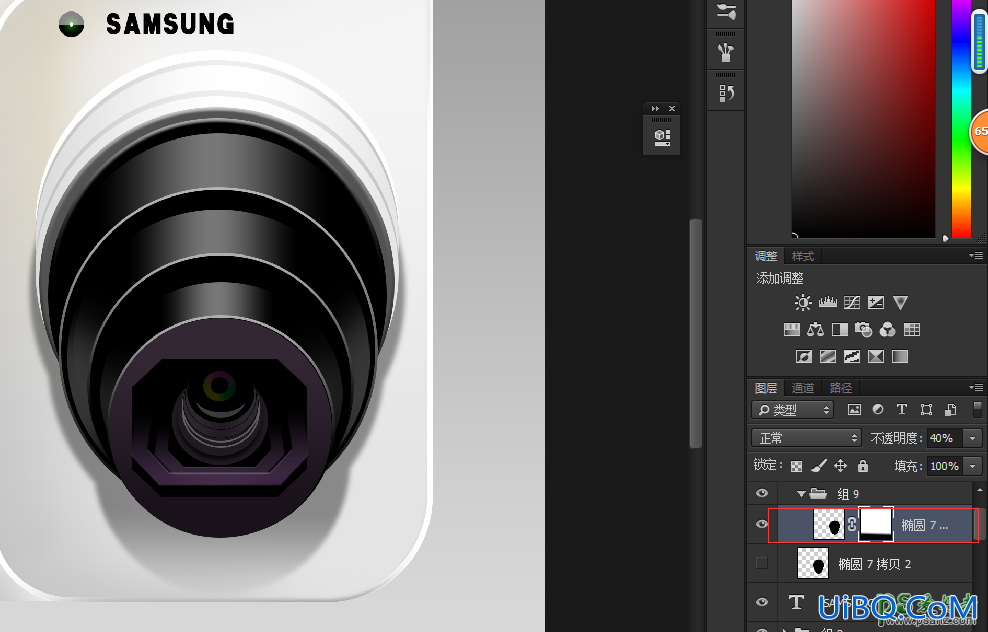Close the collapsed floating panel
The height and width of the screenshot is (632, 988).
pyautogui.click(x=672, y=108)
